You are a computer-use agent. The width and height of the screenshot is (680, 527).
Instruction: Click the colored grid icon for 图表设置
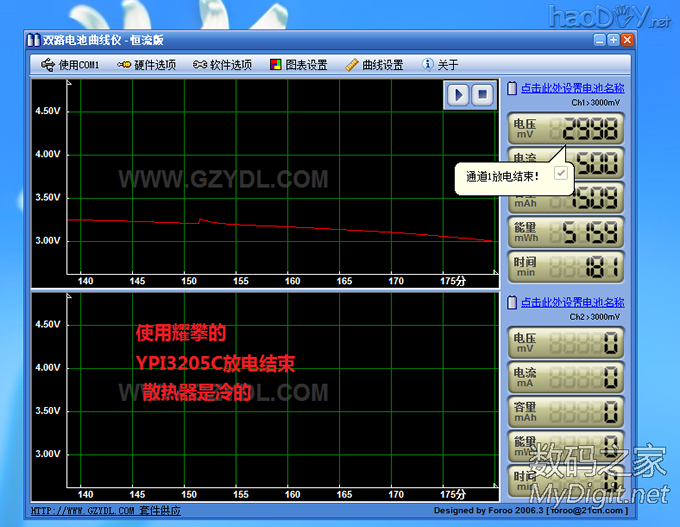coord(276,65)
